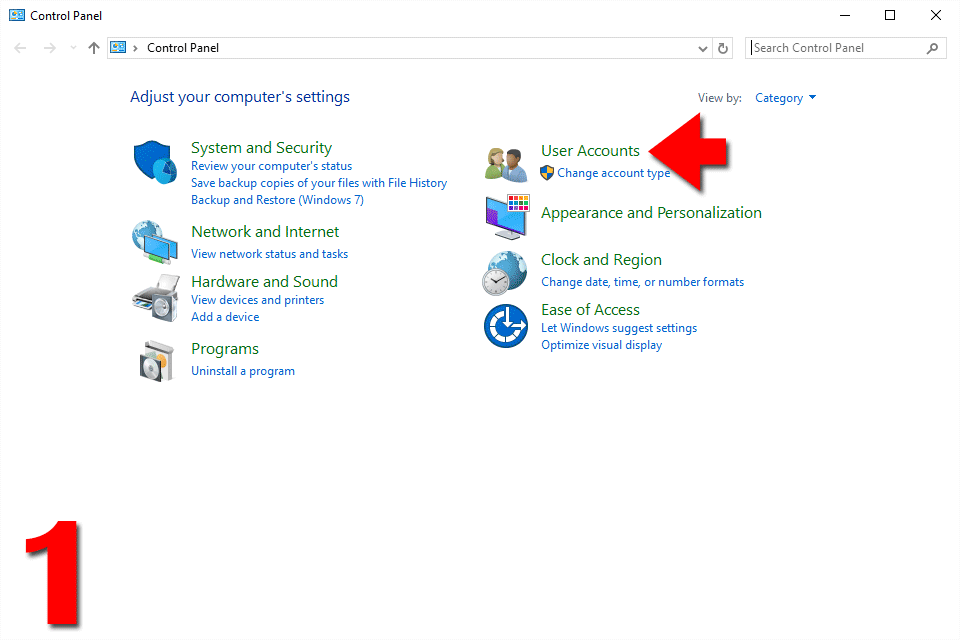
Task: Click the Up arrow navigation button
Action: (94, 48)
